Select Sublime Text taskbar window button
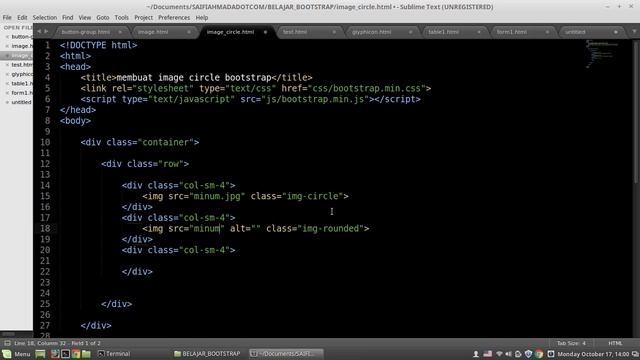Viewport: 640px width, 360px height. click(x=286, y=354)
